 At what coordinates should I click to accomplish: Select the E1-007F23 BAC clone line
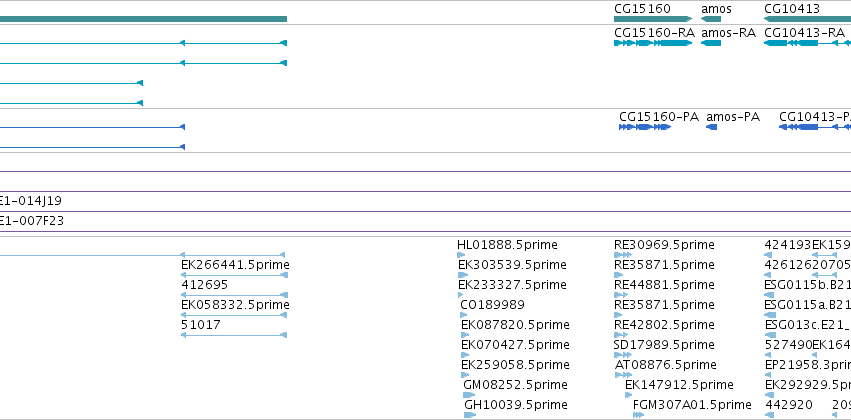point(426,232)
